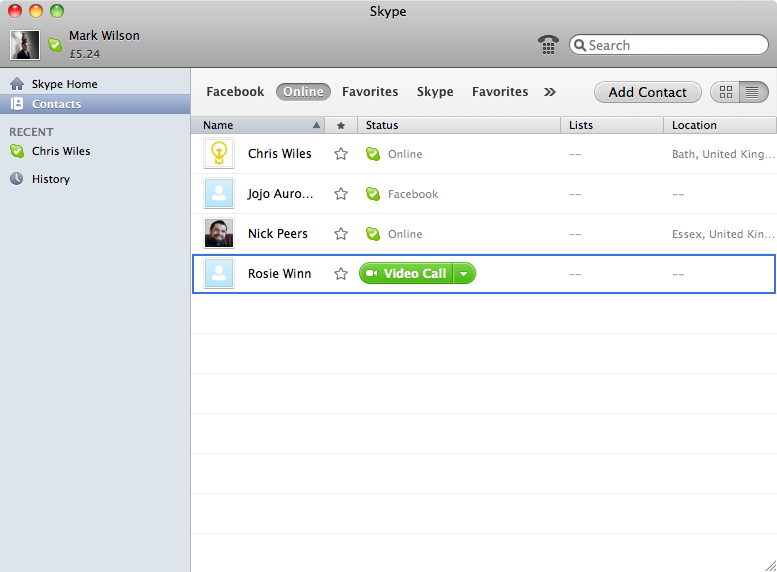Screen dimensions: 777x572
Task: Mark Chris Wiles as favorite star
Action: point(341,154)
